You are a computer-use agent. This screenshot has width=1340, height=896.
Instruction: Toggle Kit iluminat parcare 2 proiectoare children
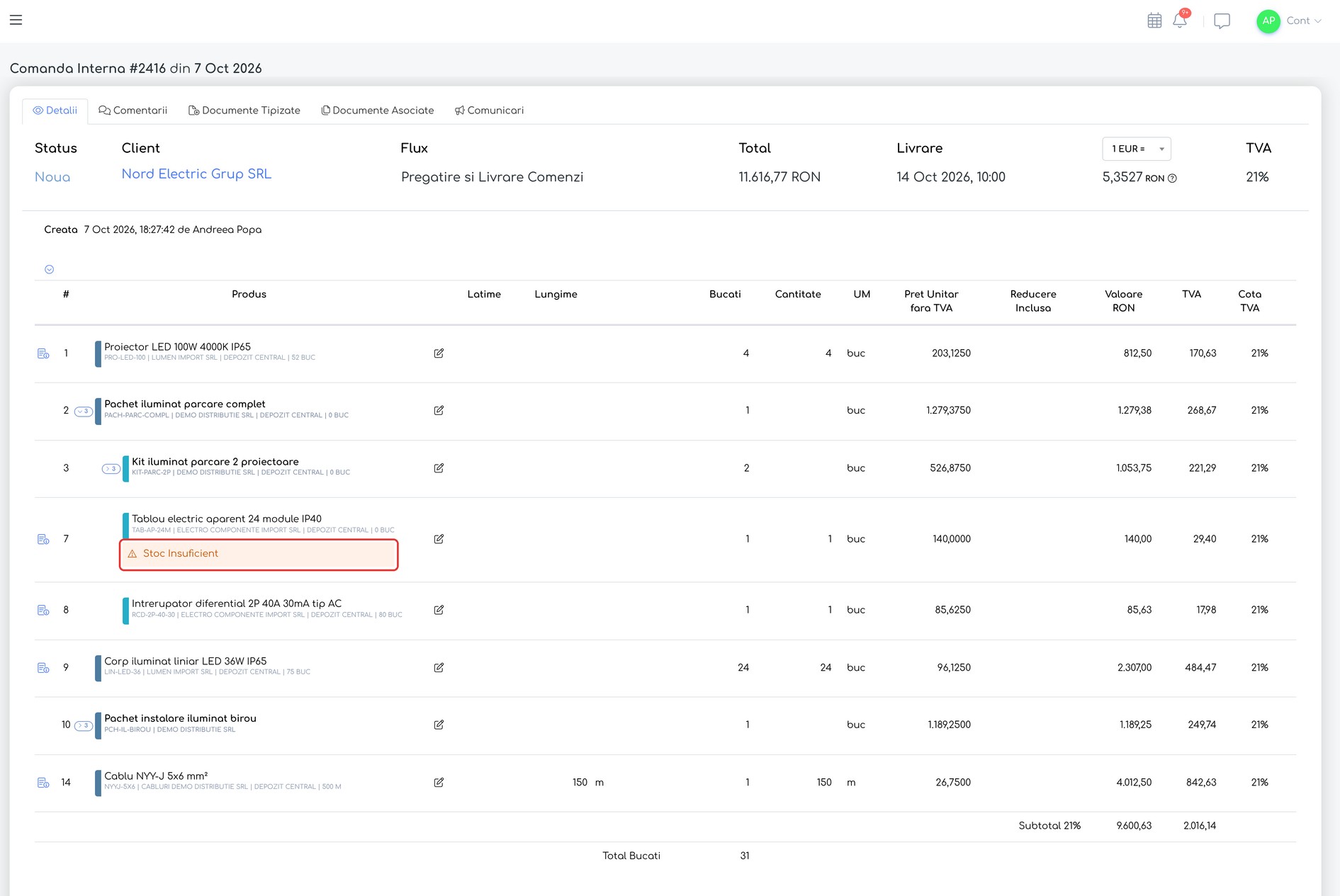(111, 469)
